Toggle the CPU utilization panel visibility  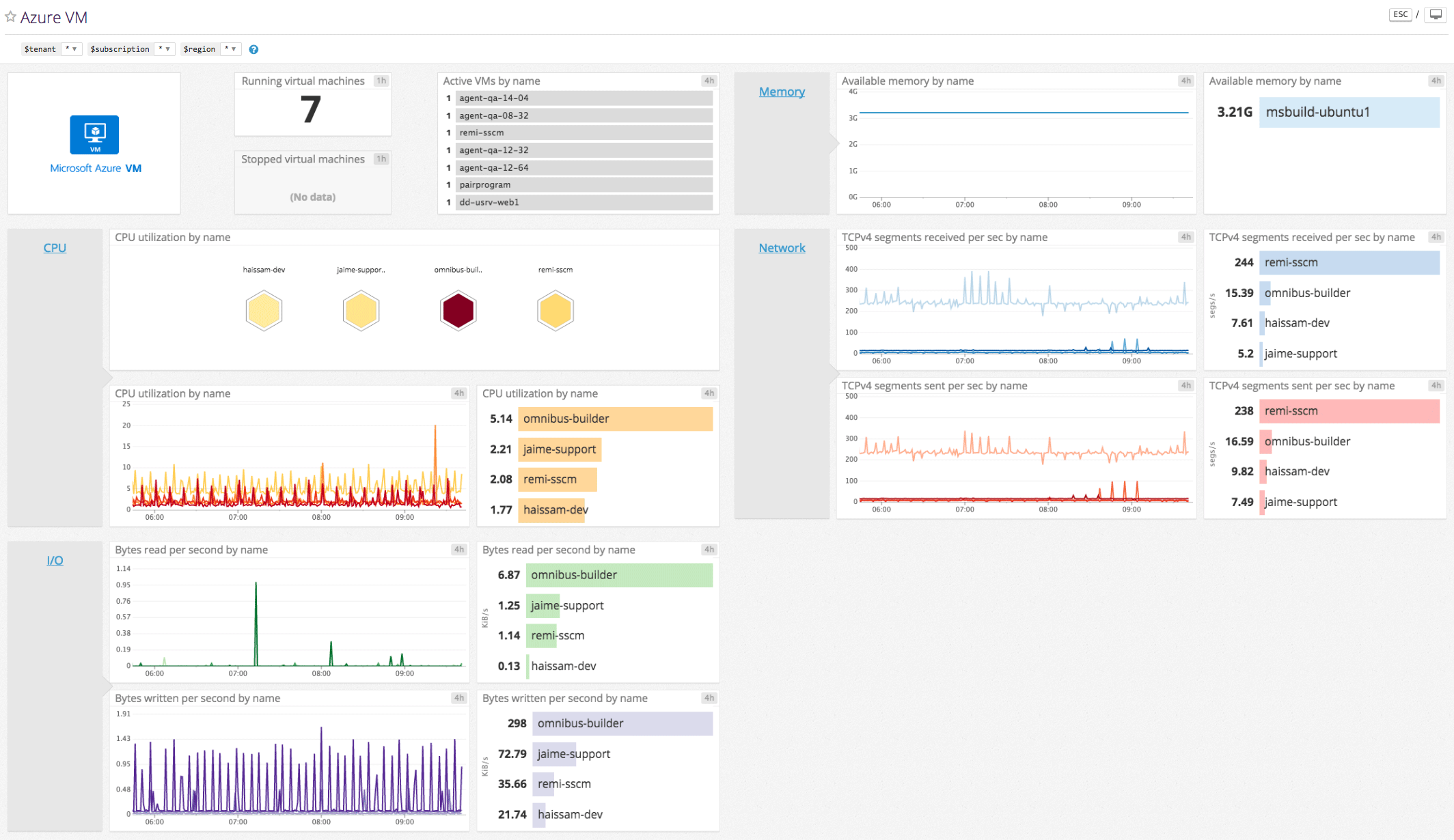(x=55, y=248)
